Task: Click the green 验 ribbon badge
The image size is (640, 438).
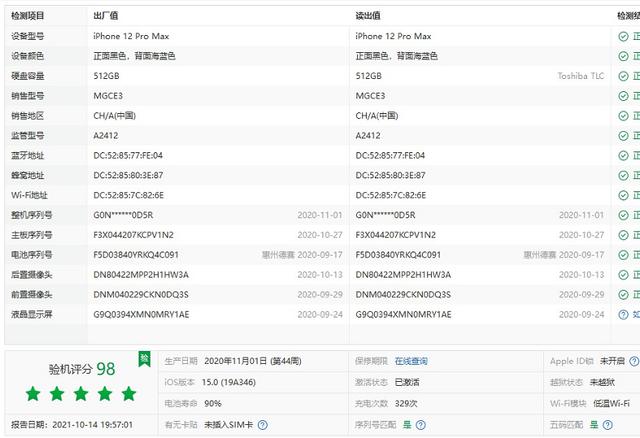Action: pyautogui.click(x=144, y=359)
